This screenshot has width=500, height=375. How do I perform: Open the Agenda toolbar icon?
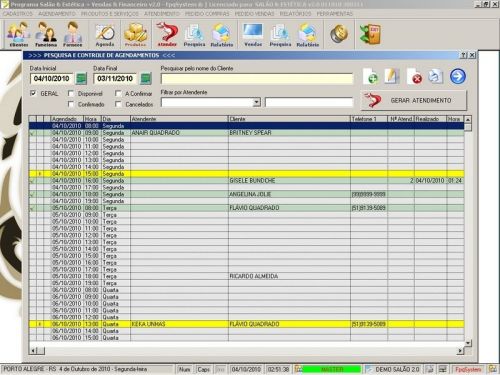[105, 34]
